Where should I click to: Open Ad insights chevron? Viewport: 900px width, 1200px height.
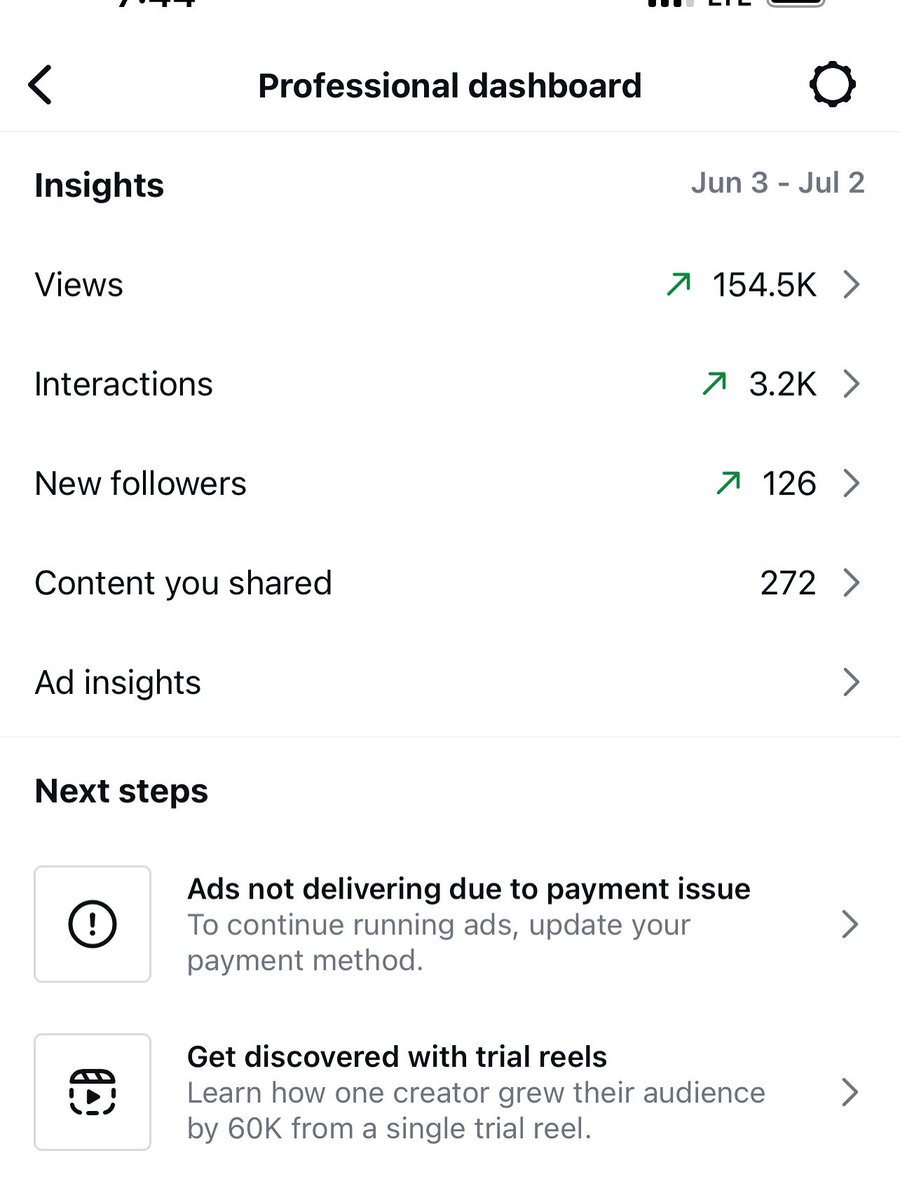(851, 682)
